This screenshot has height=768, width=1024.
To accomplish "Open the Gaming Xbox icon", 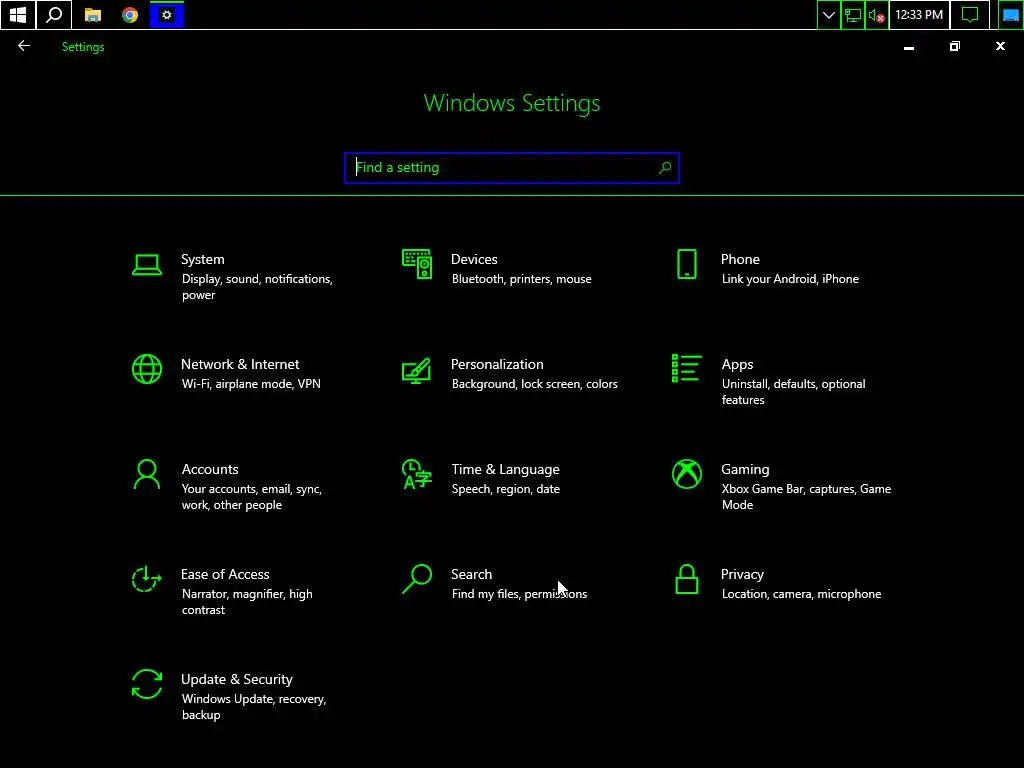I will [686, 474].
